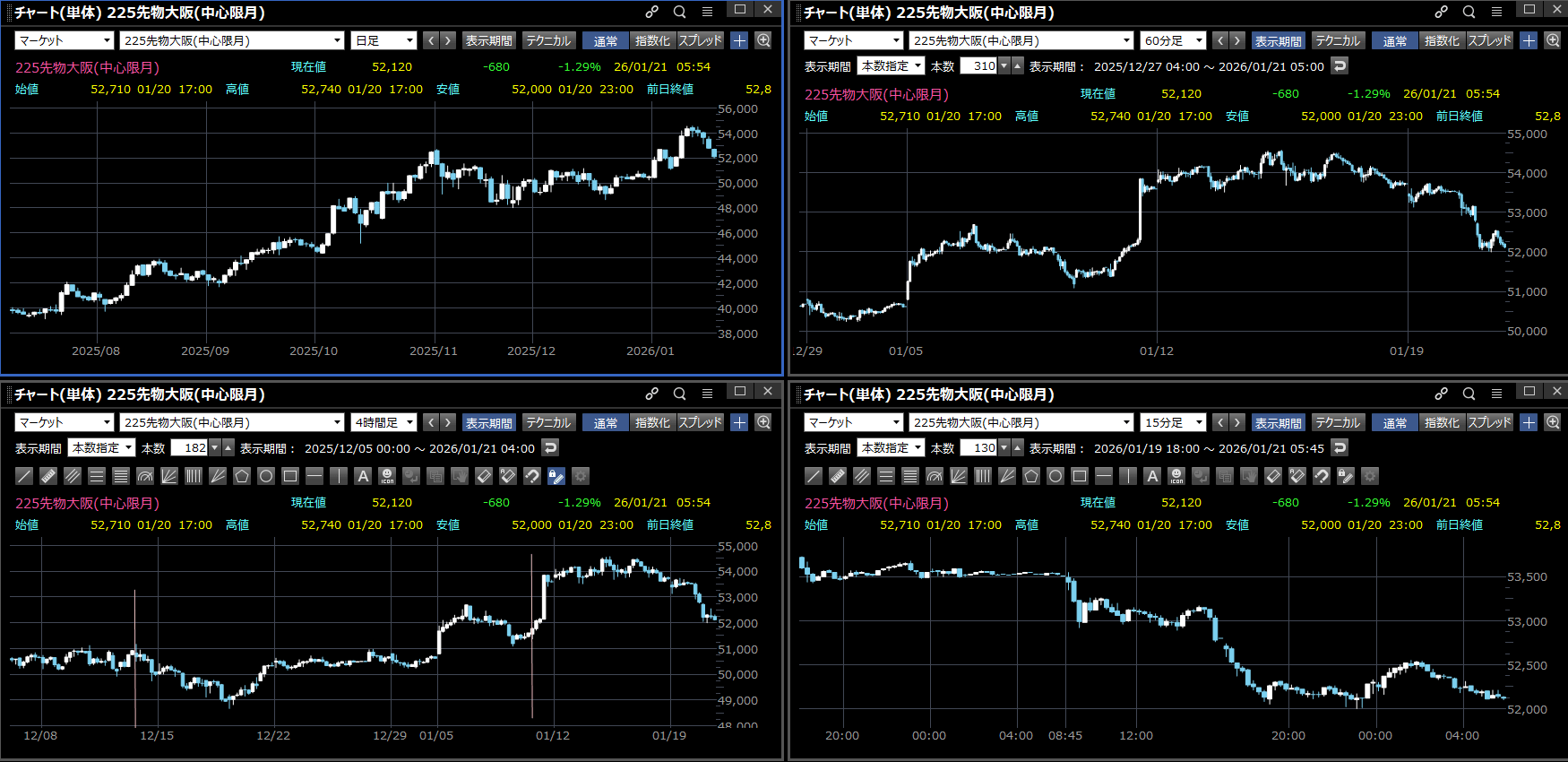Choose the pentagon shape tool in 15分足 chart

click(x=1031, y=476)
